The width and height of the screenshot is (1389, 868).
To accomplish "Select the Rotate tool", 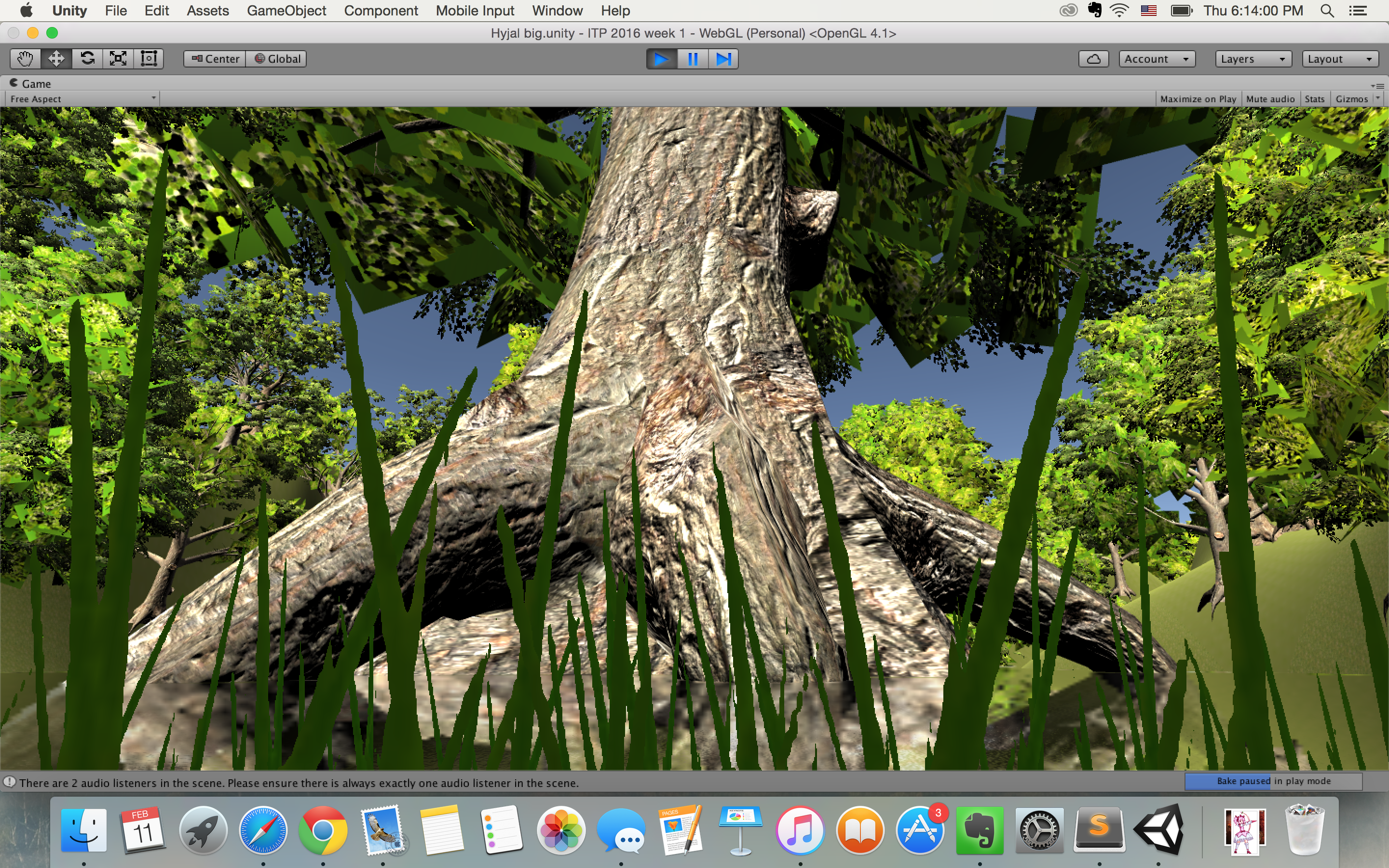I will (x=87, y=58).
